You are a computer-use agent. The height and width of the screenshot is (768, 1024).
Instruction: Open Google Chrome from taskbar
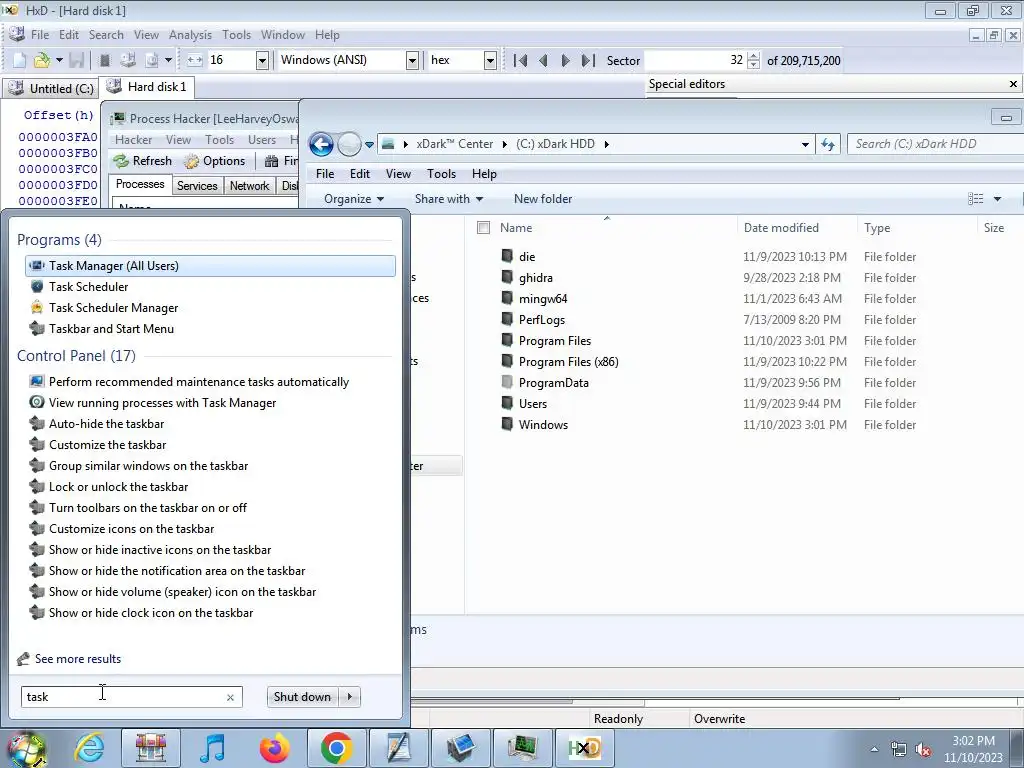[336, 748]
